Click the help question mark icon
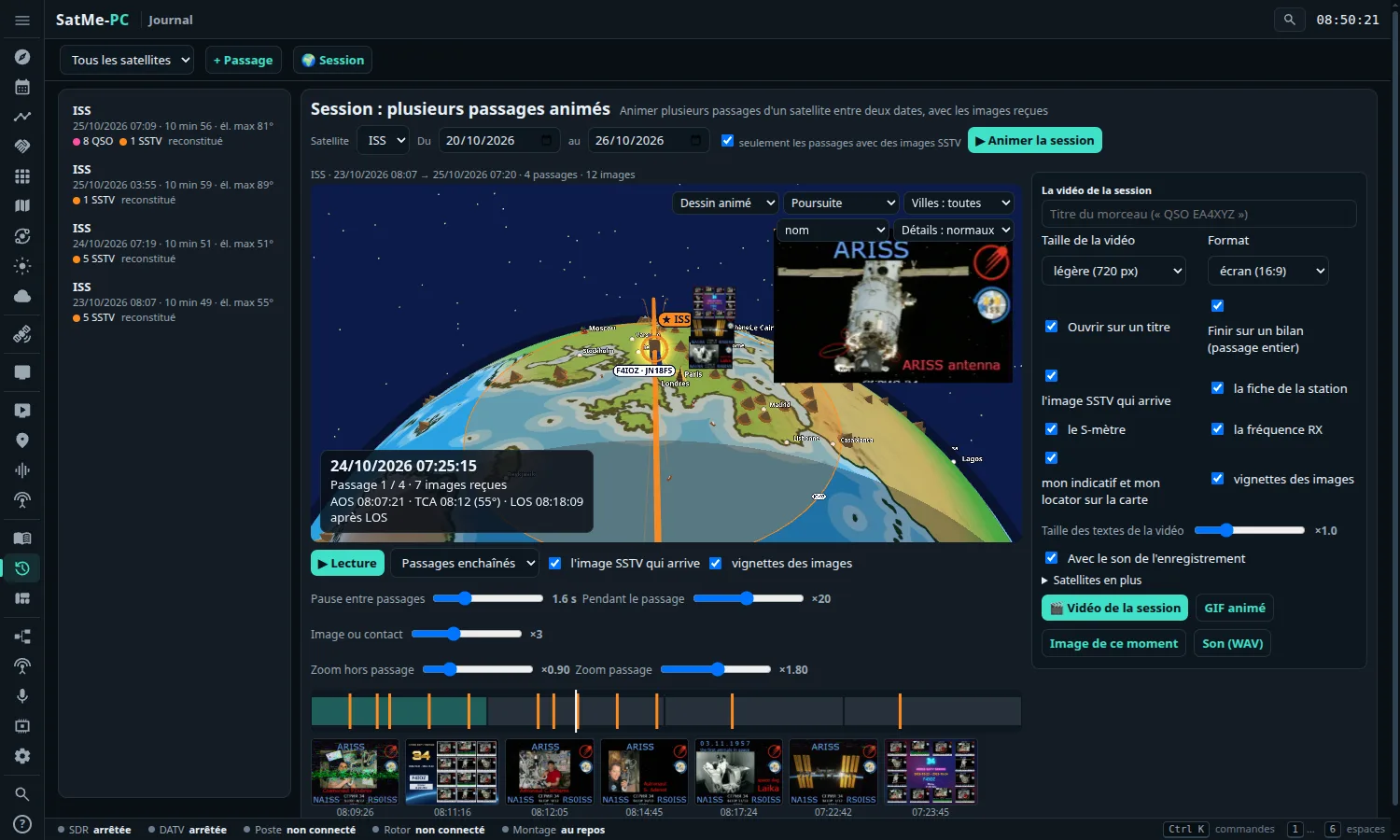 [22, 824]
